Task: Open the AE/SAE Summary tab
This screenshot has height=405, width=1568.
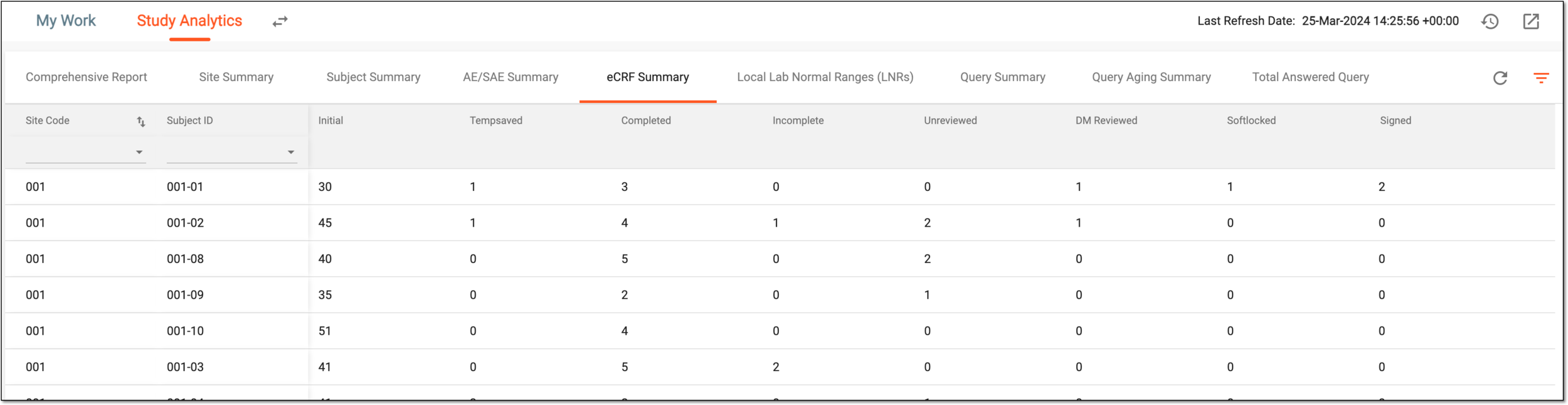Action: 511,77
